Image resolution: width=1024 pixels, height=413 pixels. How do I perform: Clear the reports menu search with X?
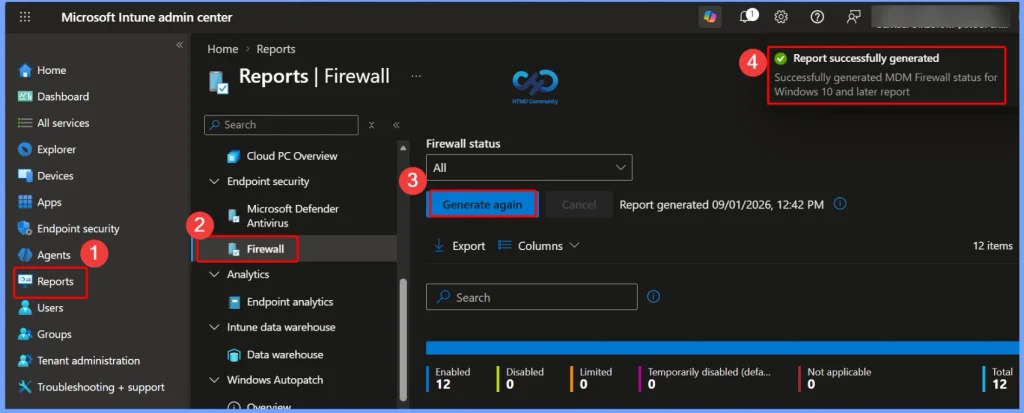tap(371, 125)
